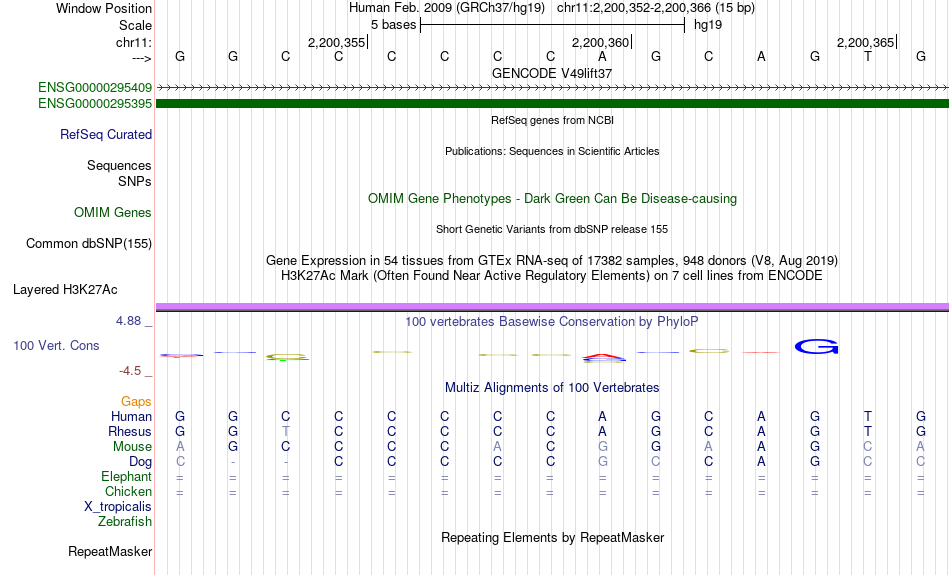Click 'Publications: Sequences in Scientific Articles' title
950x575 pixels.
[x=552, y=151]
